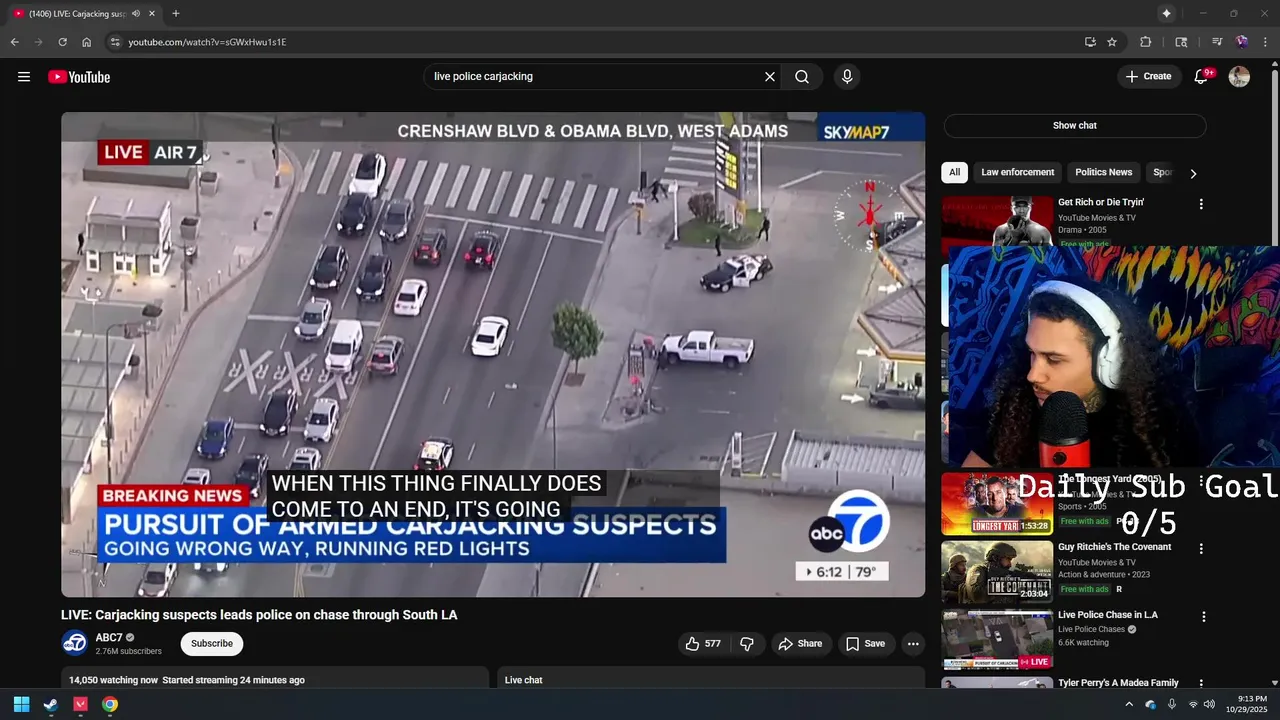Viewport: 1280px width, 720px height.
Task: Subscribe to ABC7
Action: pyautogui.click(x=212, y=643)
